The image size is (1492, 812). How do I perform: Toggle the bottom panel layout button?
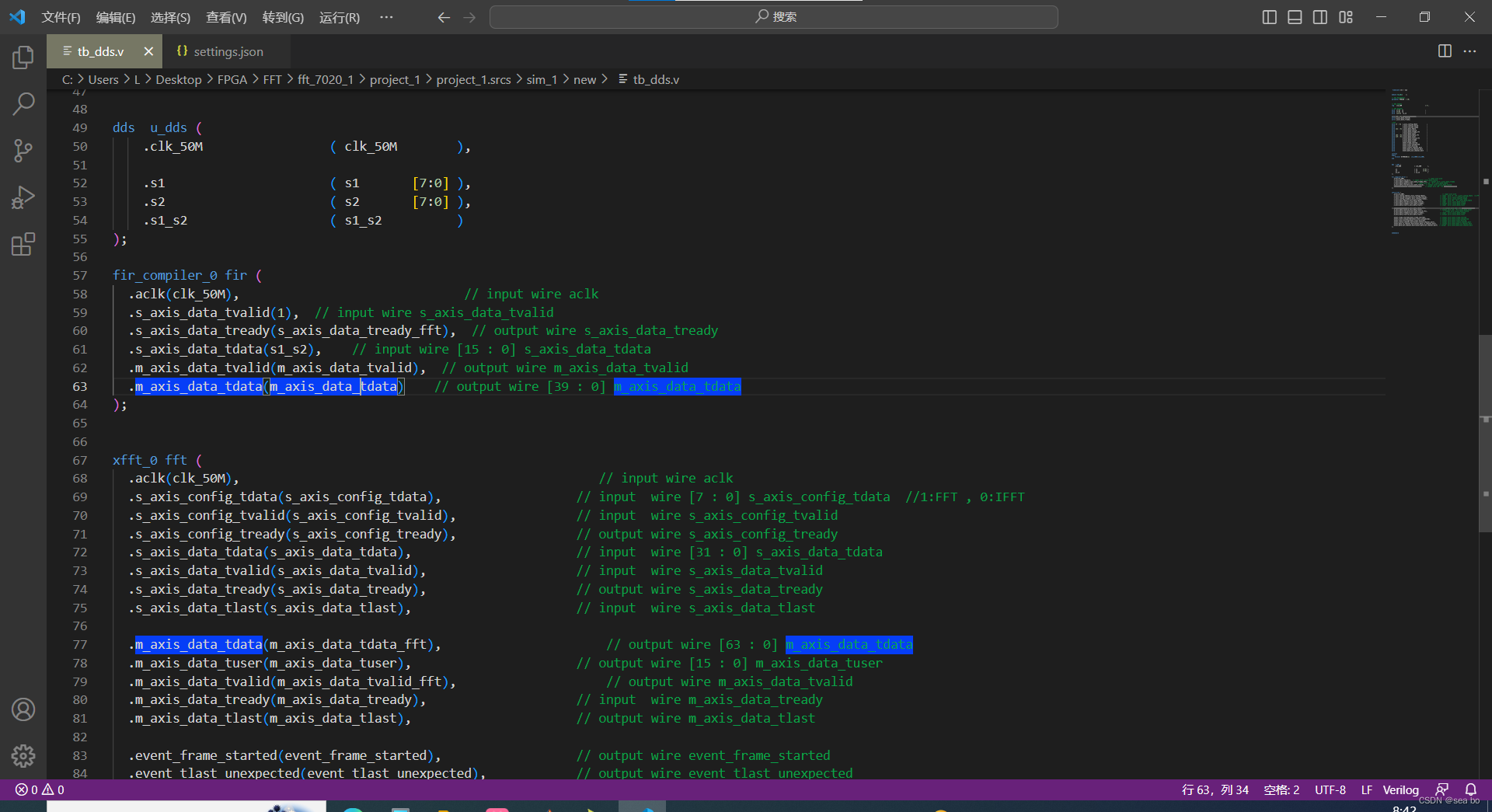tap(1295, 17)
